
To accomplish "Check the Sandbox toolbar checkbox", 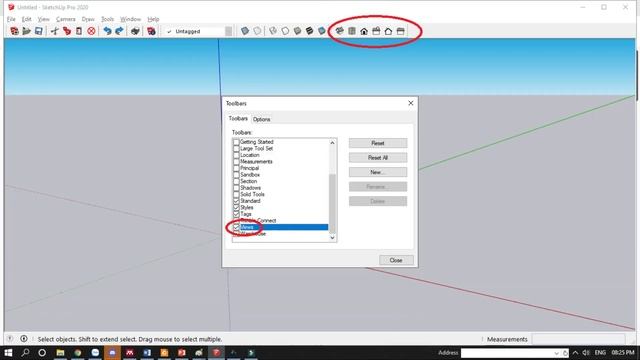I will (236, 175).
